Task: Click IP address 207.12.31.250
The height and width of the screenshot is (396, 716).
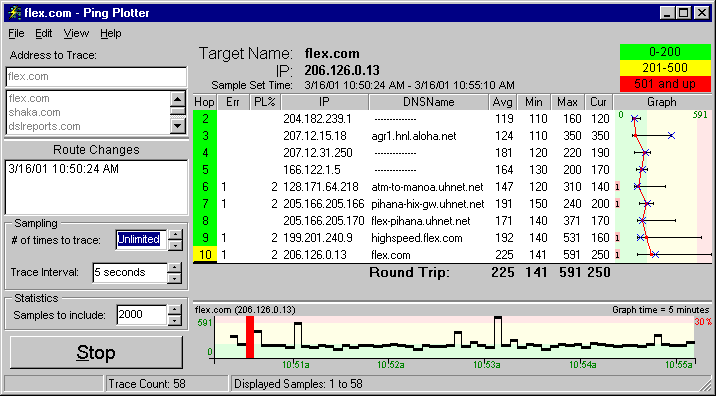Action: tap(318, 153)
